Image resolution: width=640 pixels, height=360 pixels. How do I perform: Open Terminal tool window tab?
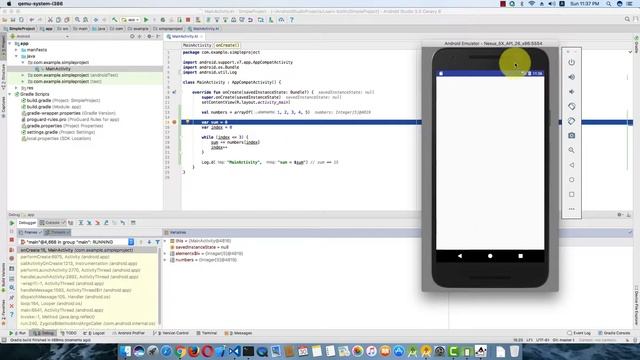[207, 333]
